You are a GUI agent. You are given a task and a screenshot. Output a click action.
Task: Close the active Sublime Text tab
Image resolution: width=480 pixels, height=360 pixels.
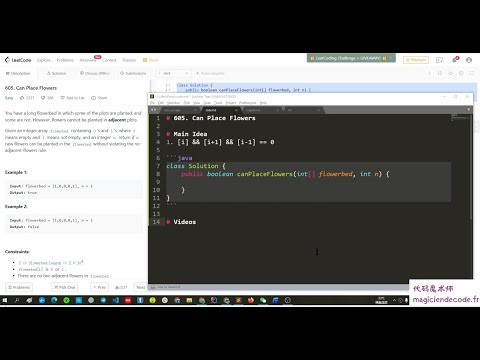click(236, 110)
